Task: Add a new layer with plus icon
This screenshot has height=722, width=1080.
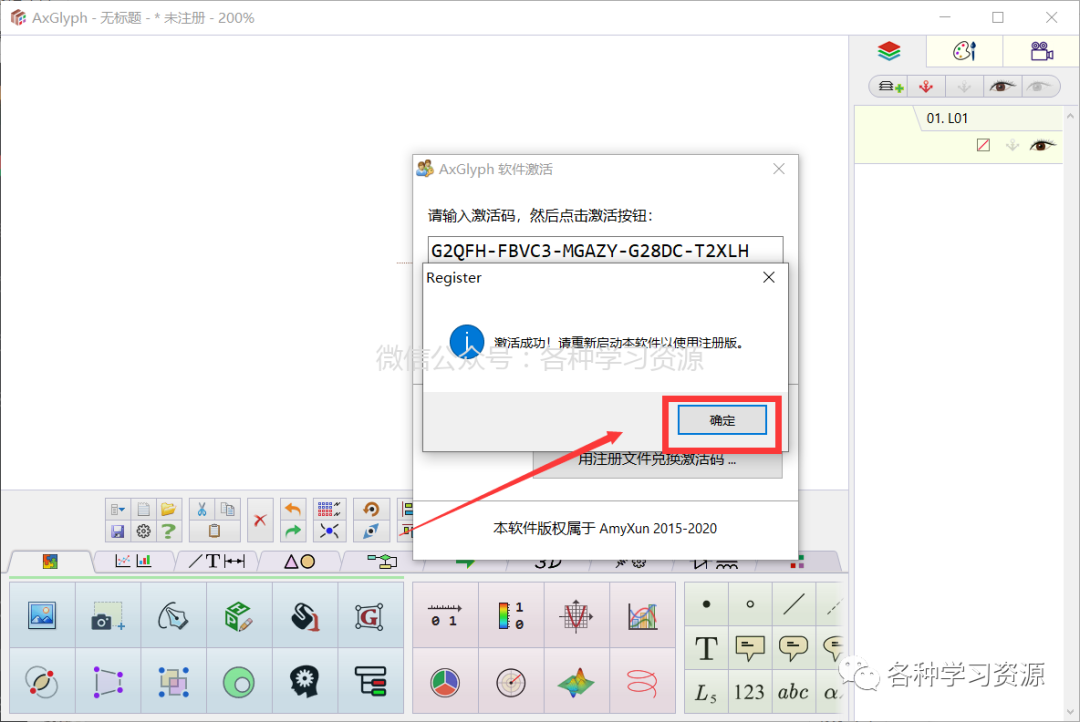Action: pyautogui.click(x=890, y=87)
